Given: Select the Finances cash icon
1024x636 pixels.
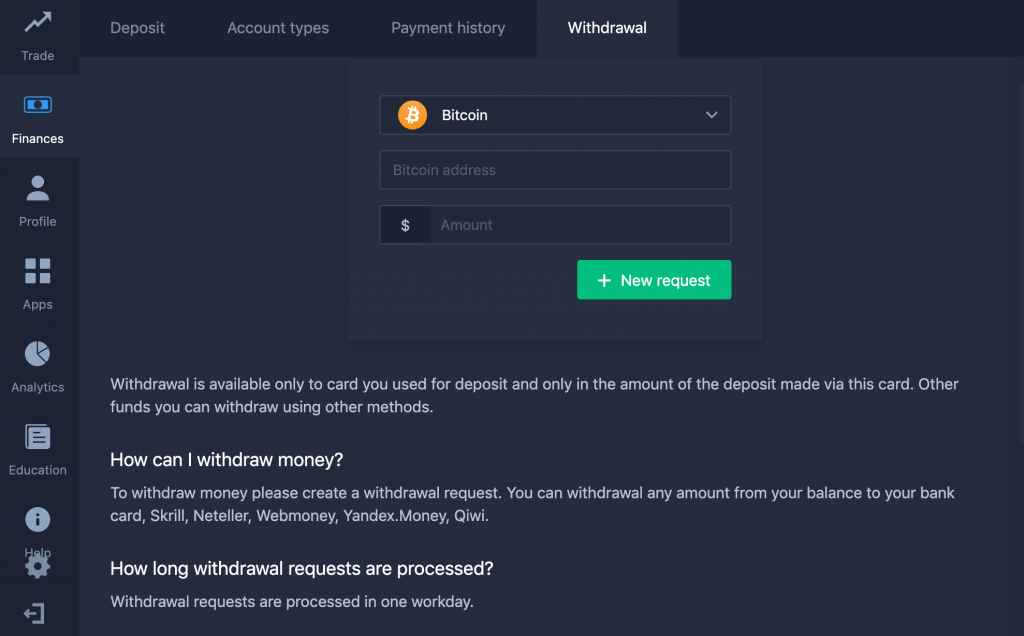Looking at the screenshot, I should click(38, 104).
